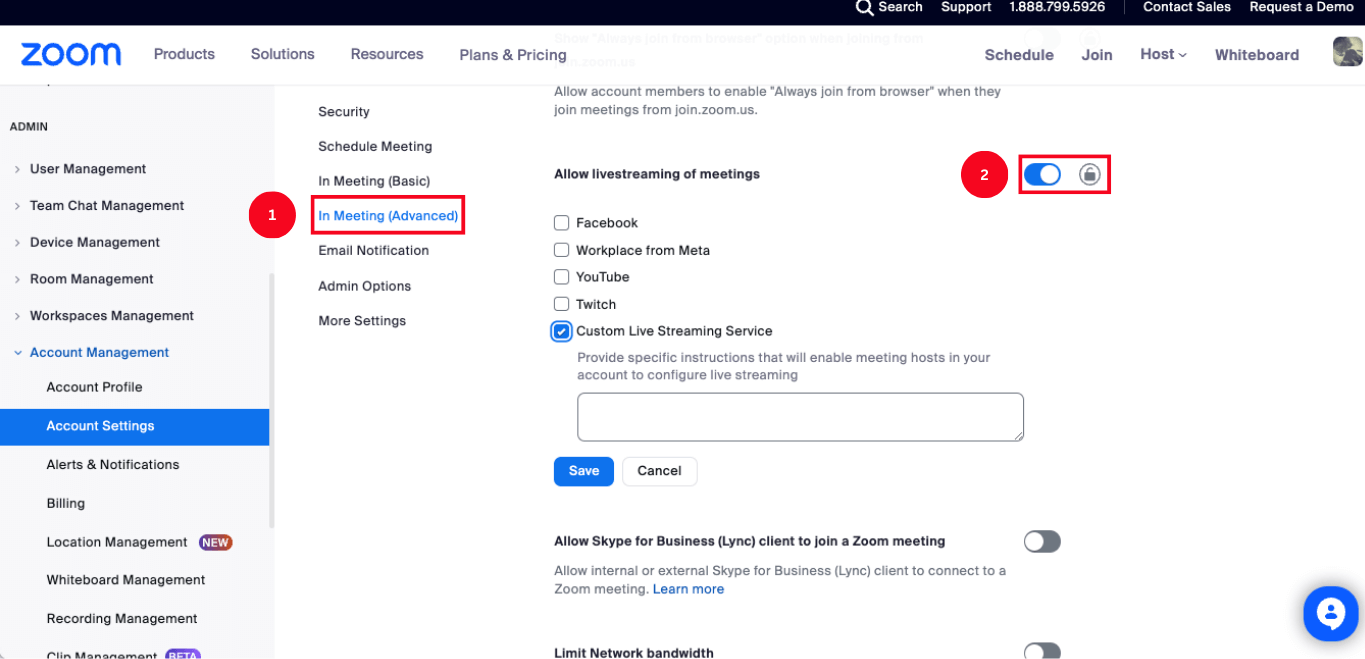Viewport: 1365px width, 659px height.
Task: Open More Settings section
Action: (x=362, y=321)
